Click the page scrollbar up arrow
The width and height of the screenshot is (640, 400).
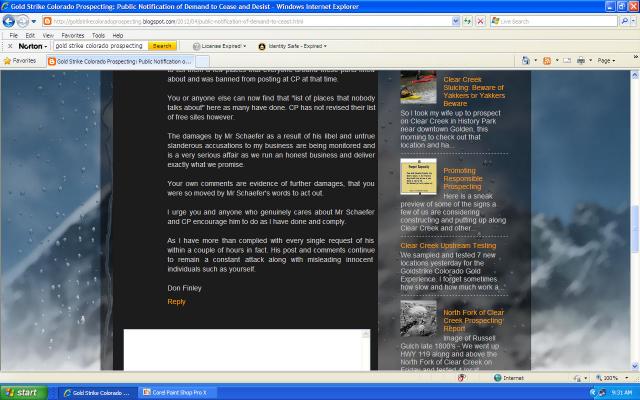point(635,75)
